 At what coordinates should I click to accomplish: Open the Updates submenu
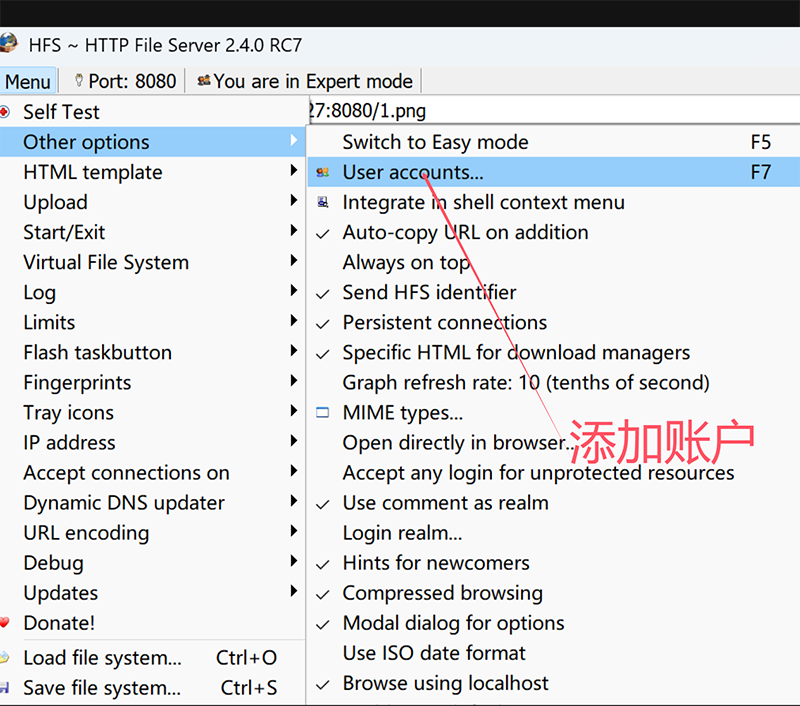pos(153,593)
